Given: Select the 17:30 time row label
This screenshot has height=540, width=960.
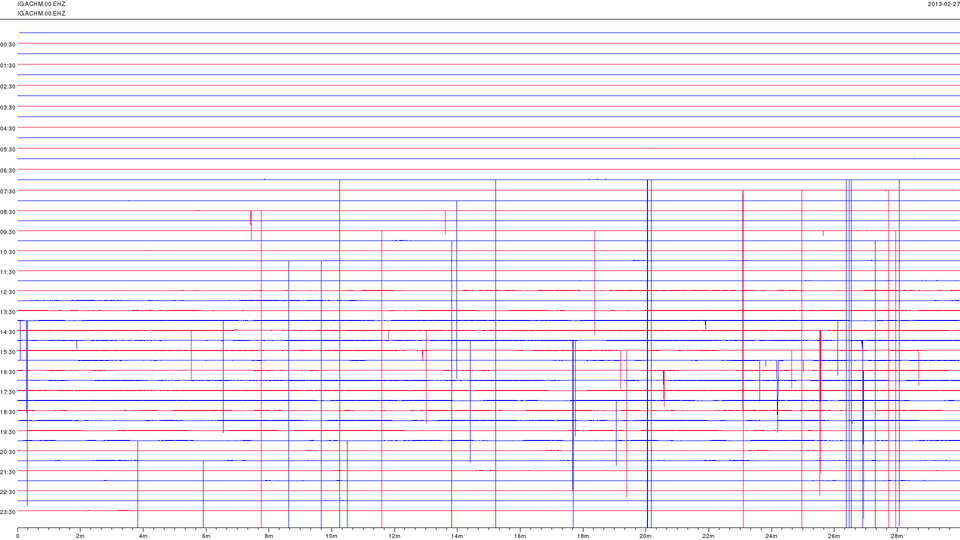Looking at the screenshot, I should 8,392.
